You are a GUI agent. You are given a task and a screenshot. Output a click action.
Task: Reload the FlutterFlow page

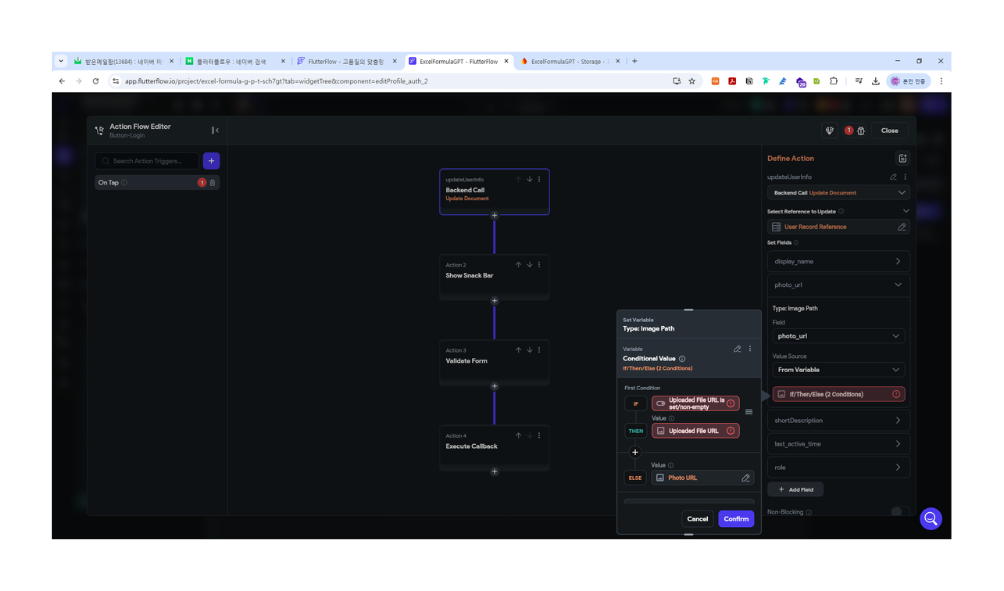(x=95, y=81)
